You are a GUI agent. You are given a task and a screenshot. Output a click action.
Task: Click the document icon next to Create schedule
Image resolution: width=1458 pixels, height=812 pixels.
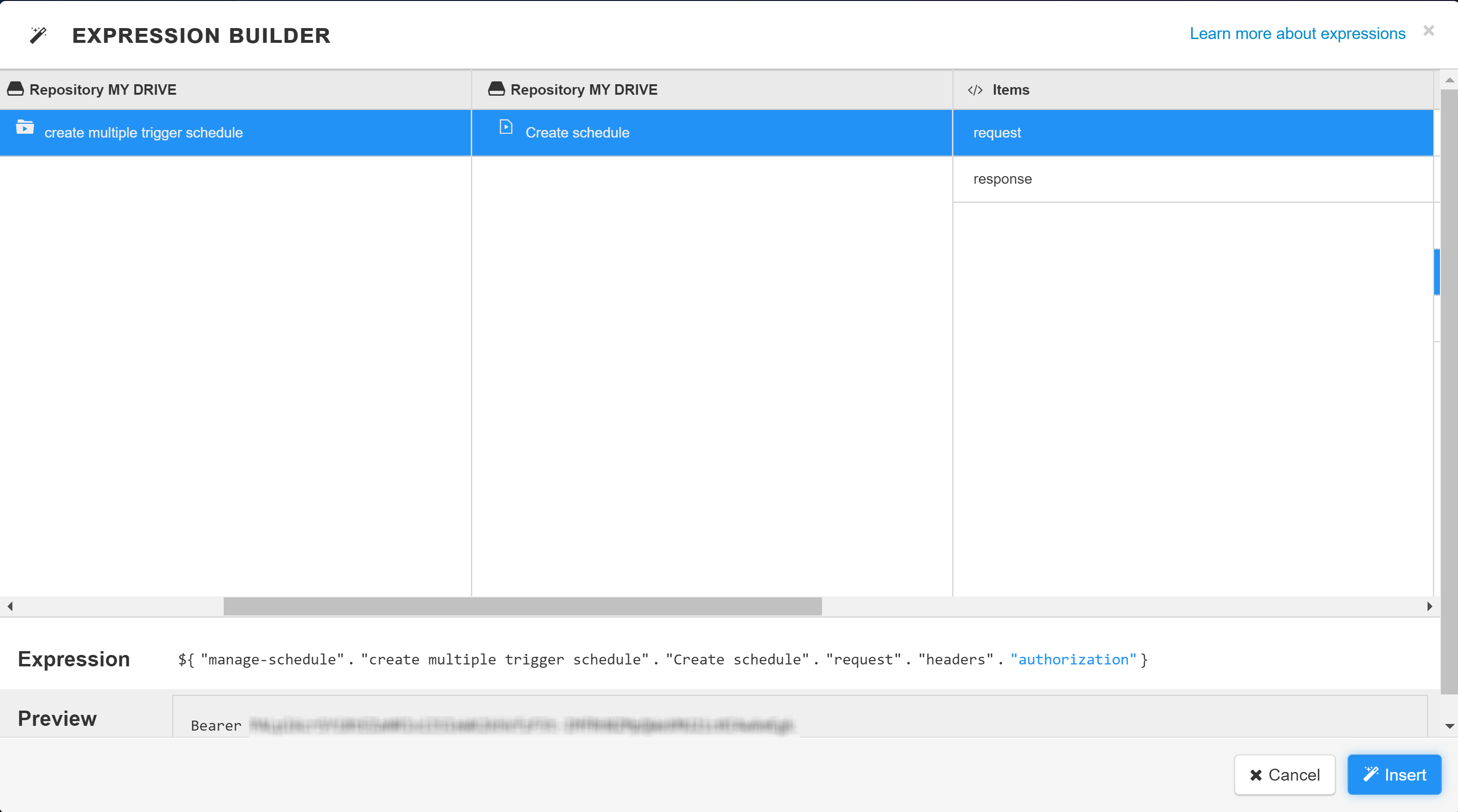(x=506, y=127)
